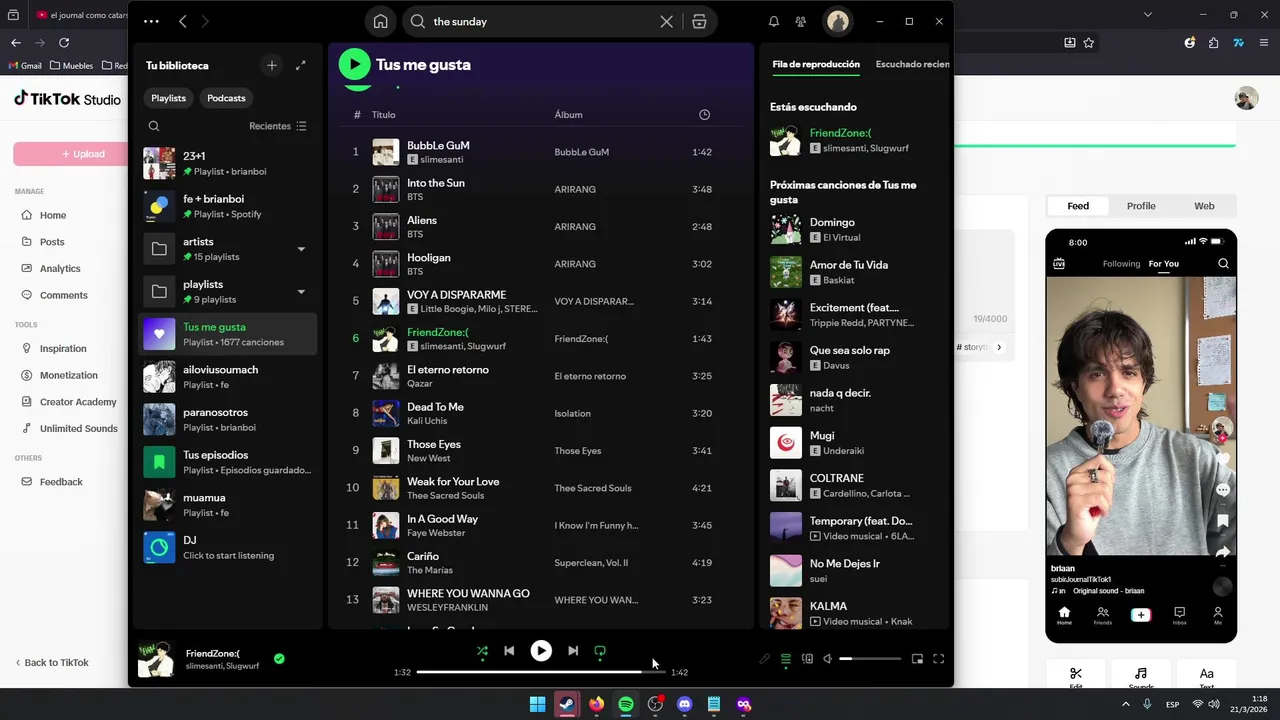Switch TikTok preview to Profile tab
Viewport: 1280px width, 720px height.
point(1141,206)
